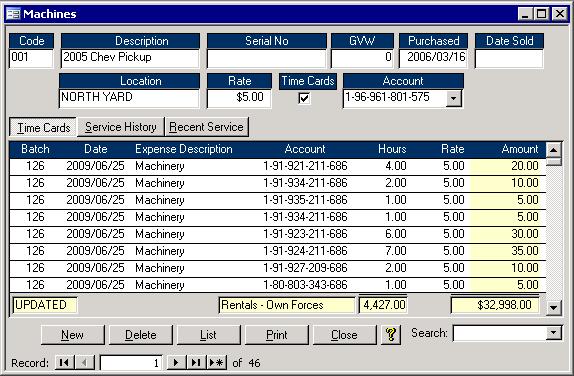Click account cell 1-80-803-343-686
574x376 pixels.
click(305, 285)
